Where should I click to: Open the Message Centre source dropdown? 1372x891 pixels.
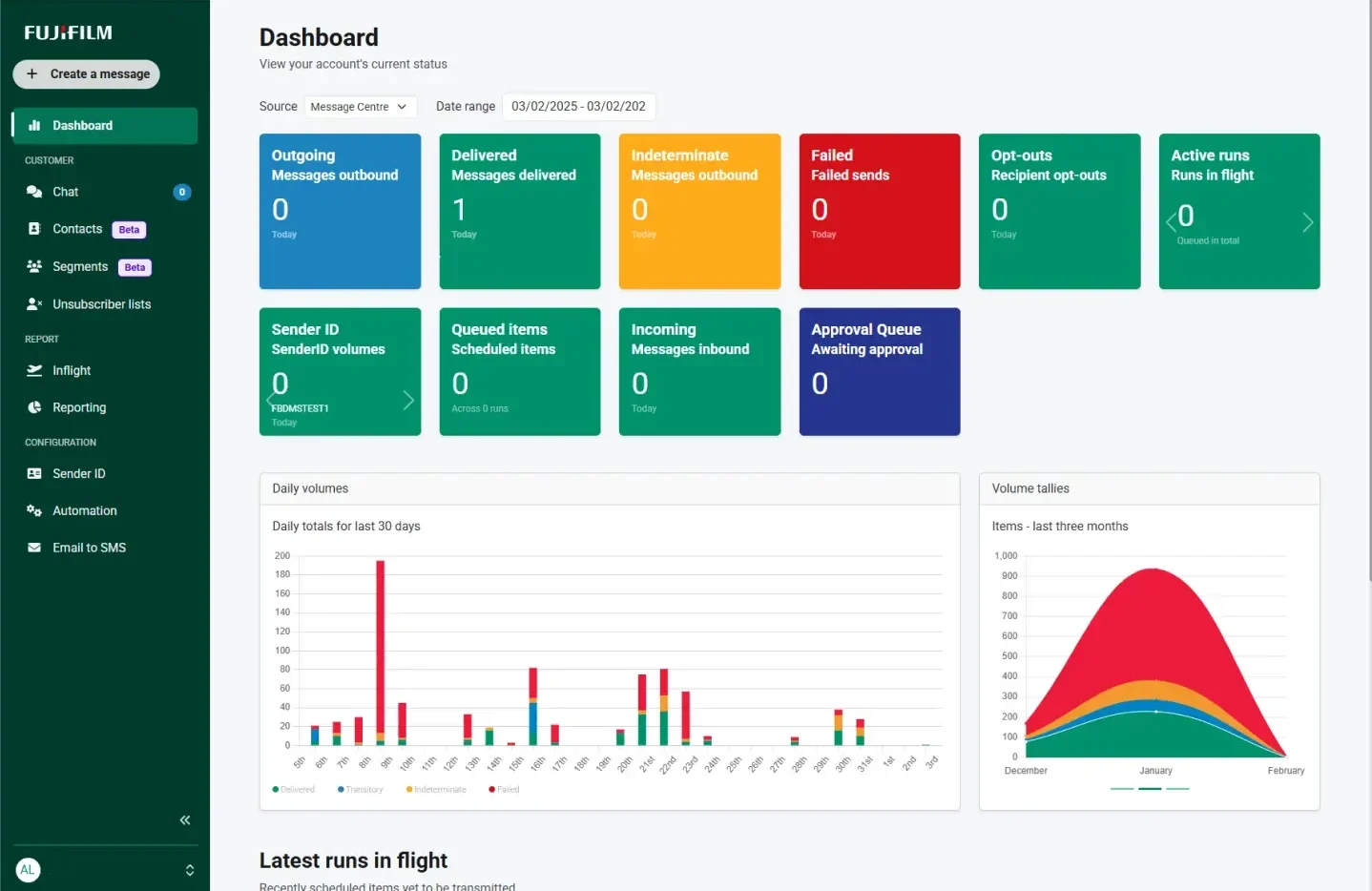359,107
